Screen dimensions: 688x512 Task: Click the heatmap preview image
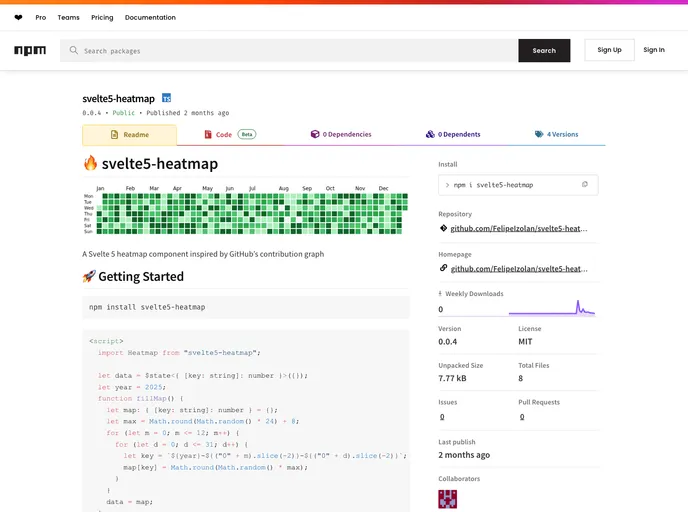point(246,210)
